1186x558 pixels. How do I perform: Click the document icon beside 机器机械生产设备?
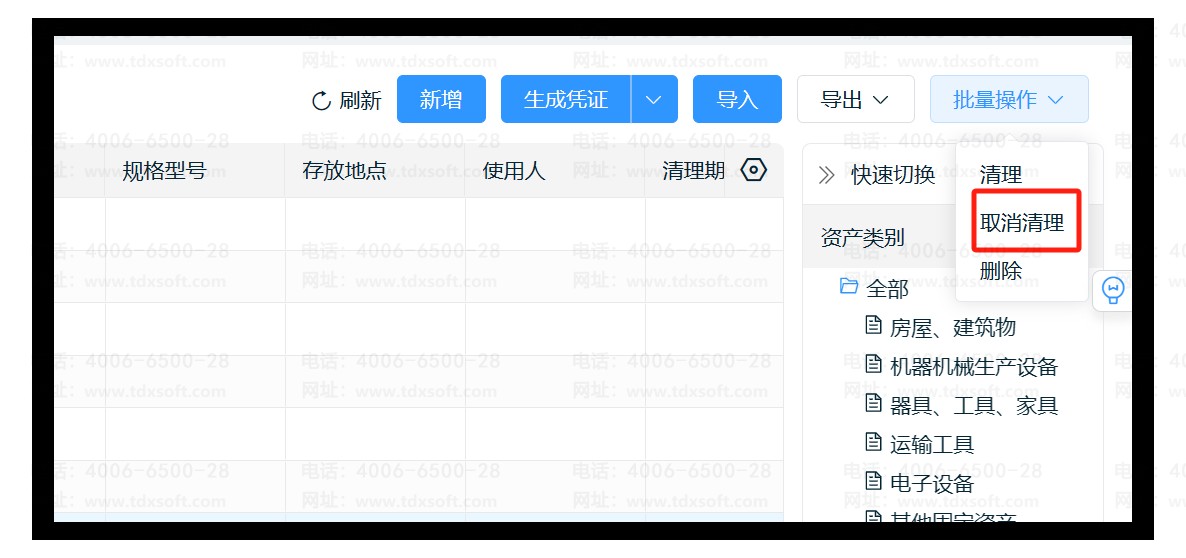[x=873, y=365]
